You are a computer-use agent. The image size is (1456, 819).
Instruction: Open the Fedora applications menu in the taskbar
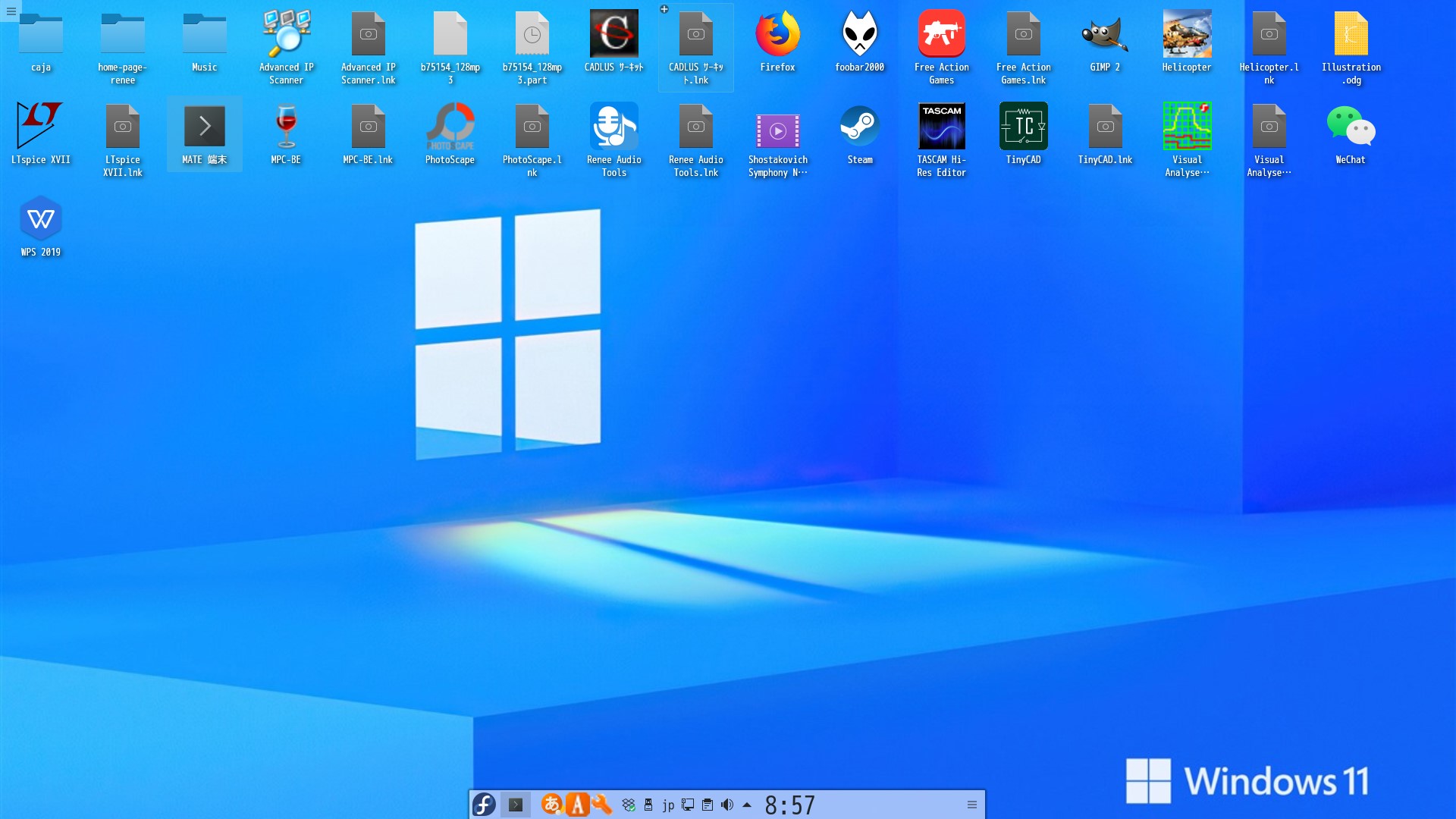(x=483, y=805)
